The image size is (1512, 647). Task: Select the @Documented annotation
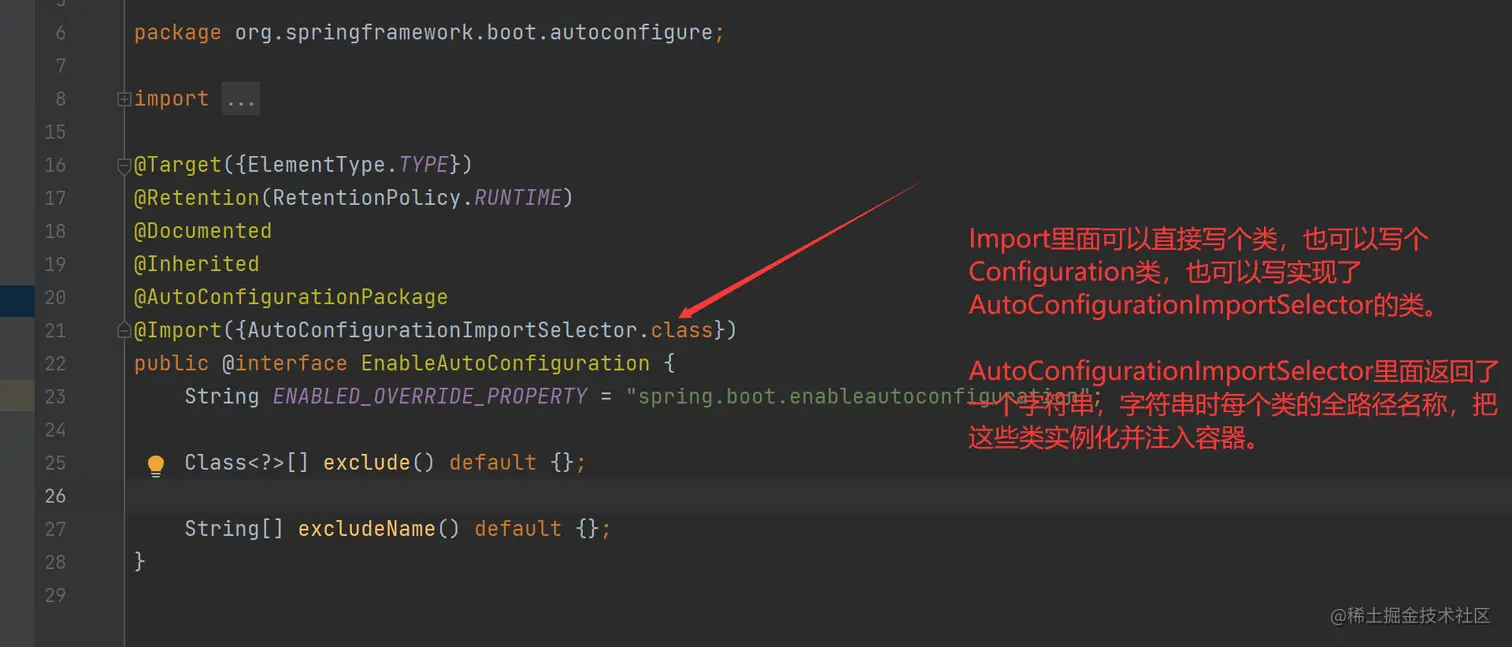tap(203, 231)
